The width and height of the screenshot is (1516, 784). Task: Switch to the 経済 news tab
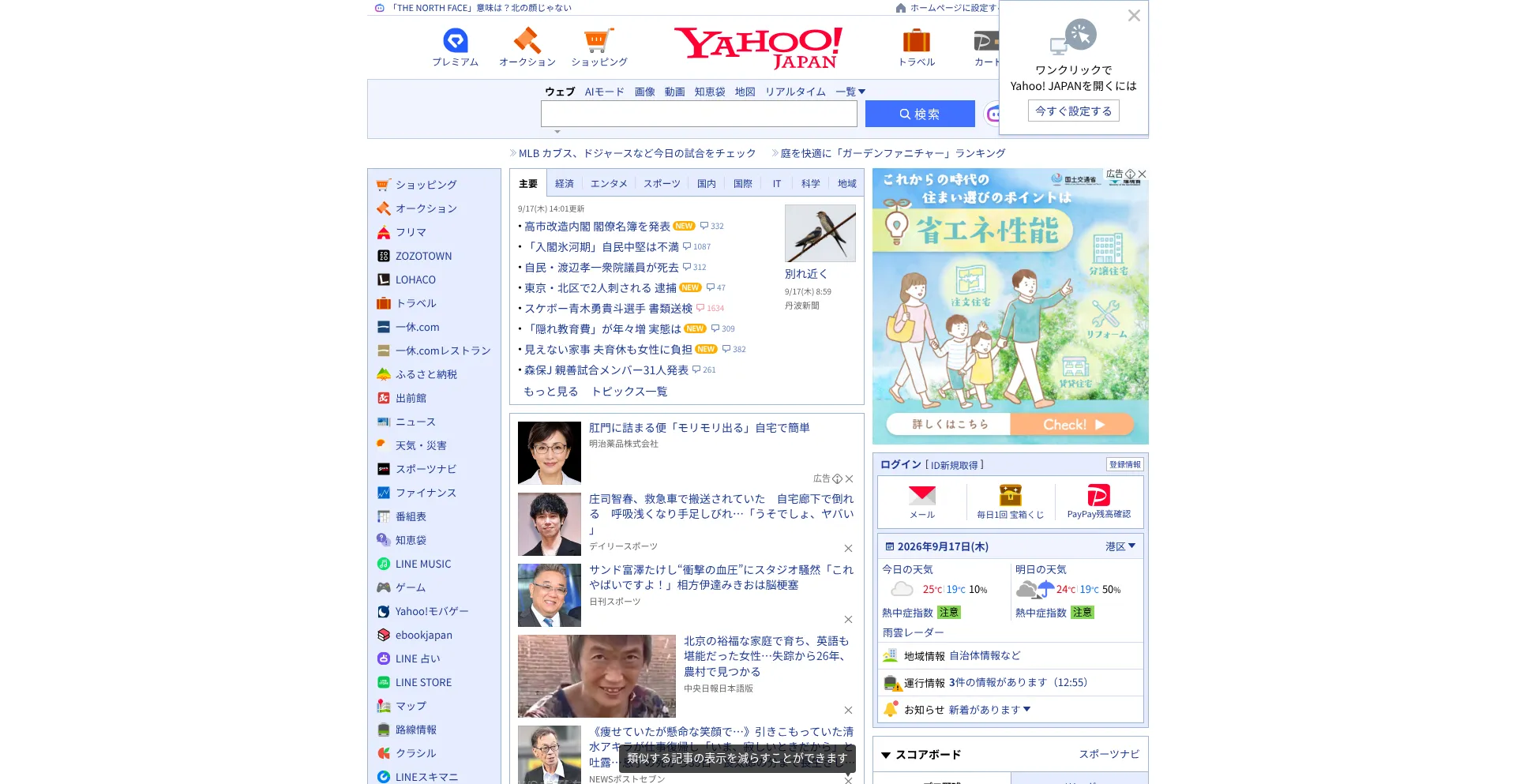point(564,183)
